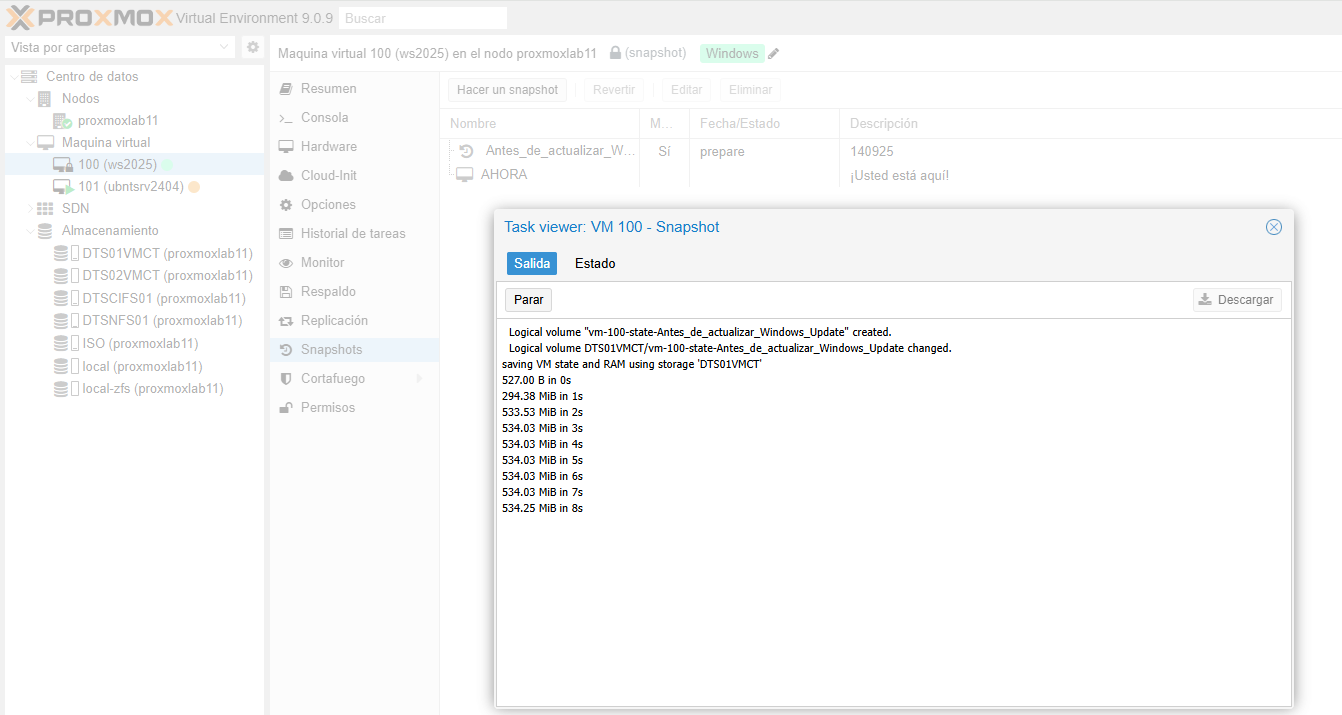The height and width of the screenshot is (715, 1342).
Task: View Historial de tareas
Action: point(354,233)
